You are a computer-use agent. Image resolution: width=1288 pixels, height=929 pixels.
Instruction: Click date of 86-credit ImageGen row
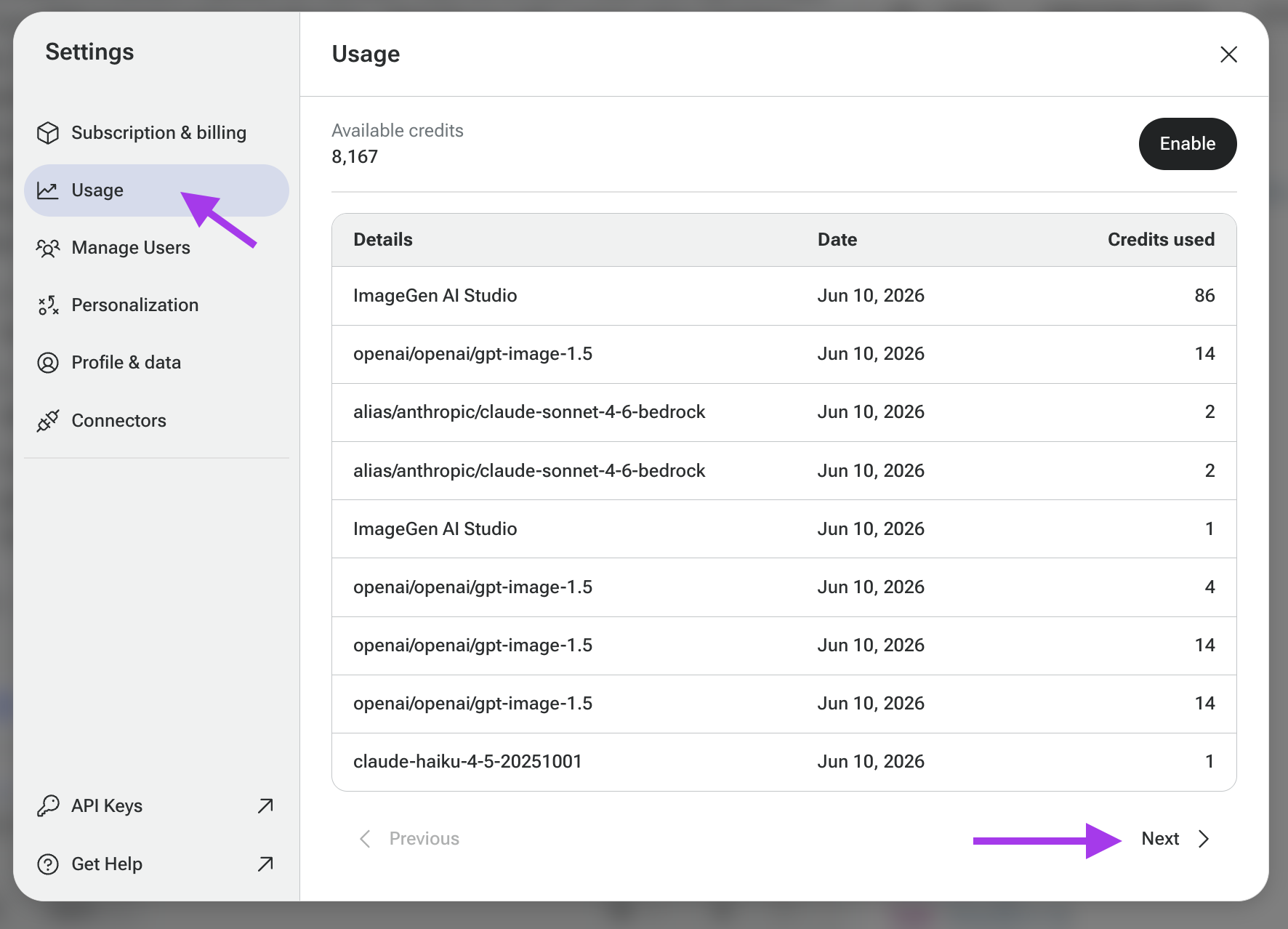[x=871, y=296]
